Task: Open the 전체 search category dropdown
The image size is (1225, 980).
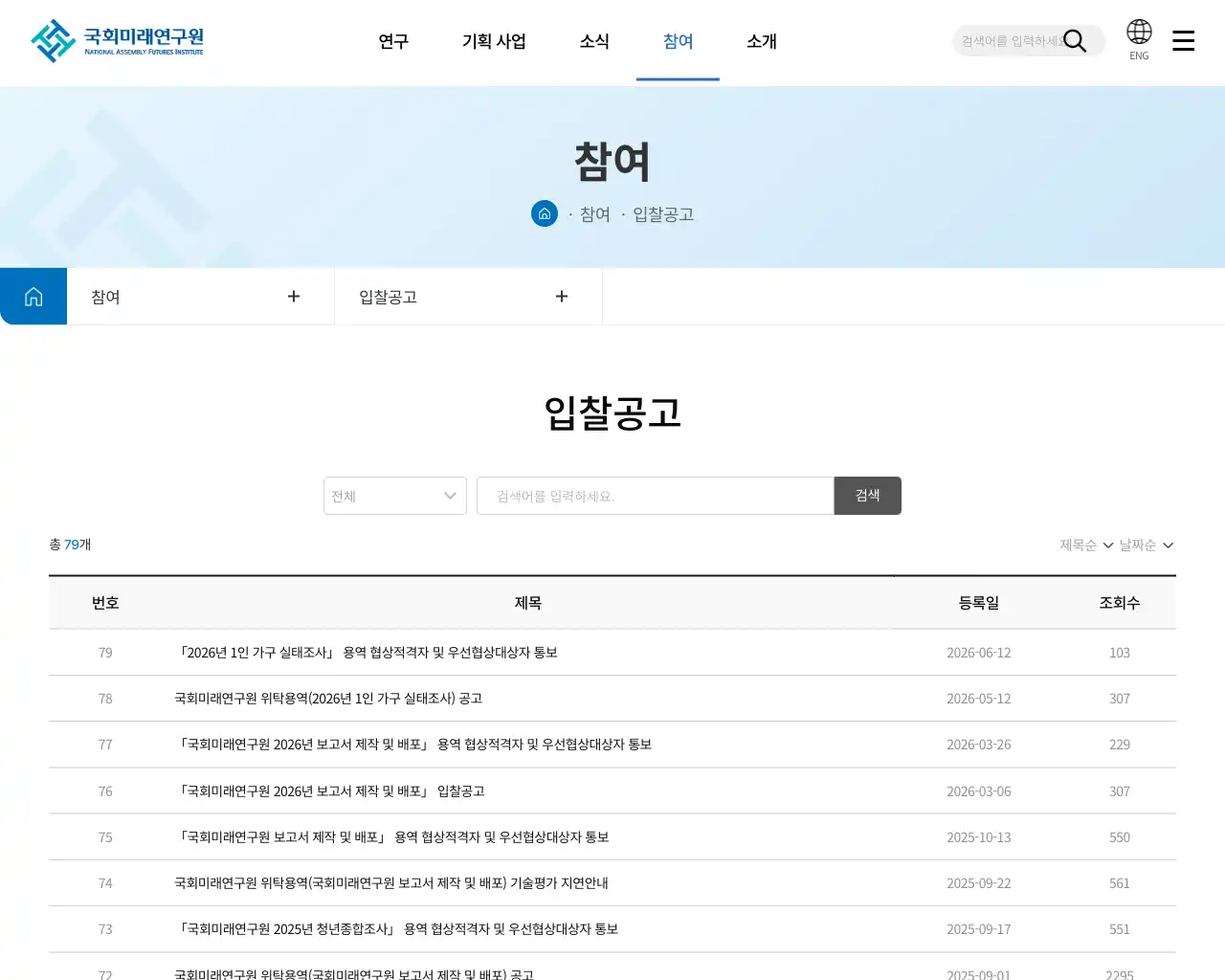Action: click(395, 496)
